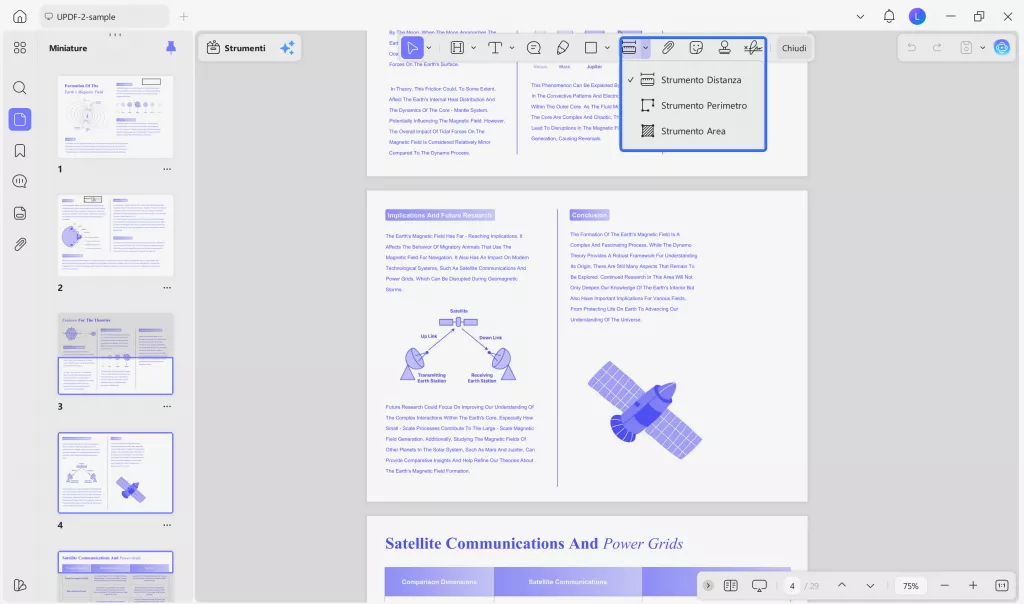Viewport: 1024px width, 604px height.
Task: Edit the current page number field
Action: pyautogui.click(x=792, y=586)
